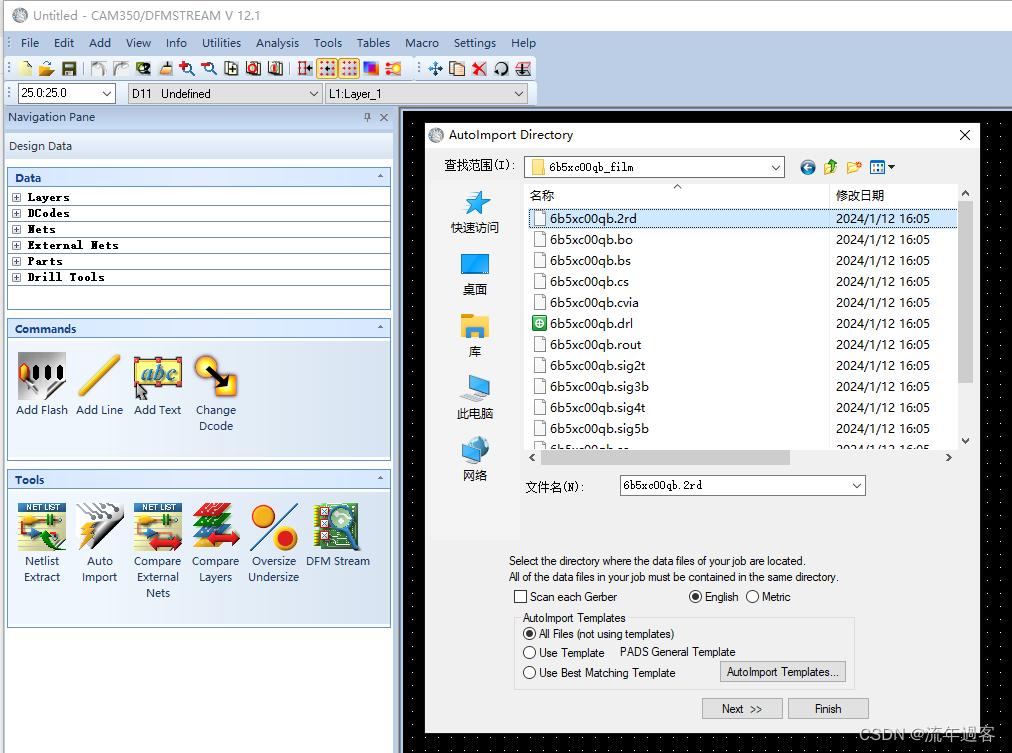Open the 6b5xc00qb_film folder dropdown
This screenshot has height=753, width=1012.
(x=776, y=168)
